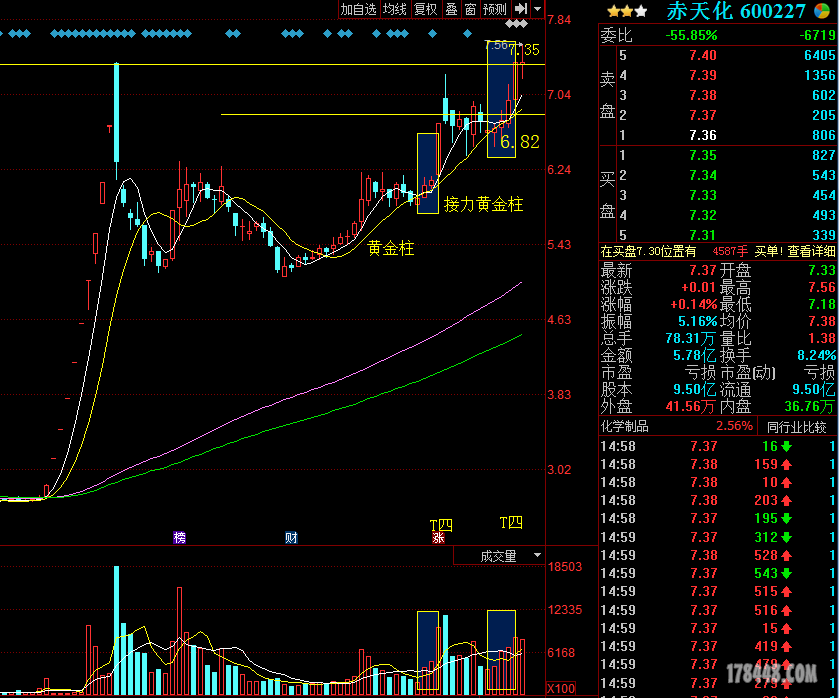Viewport: 839px width, 698px height.
Task: Open 同行业比较 industry comparison
Action: click(797, 427)
